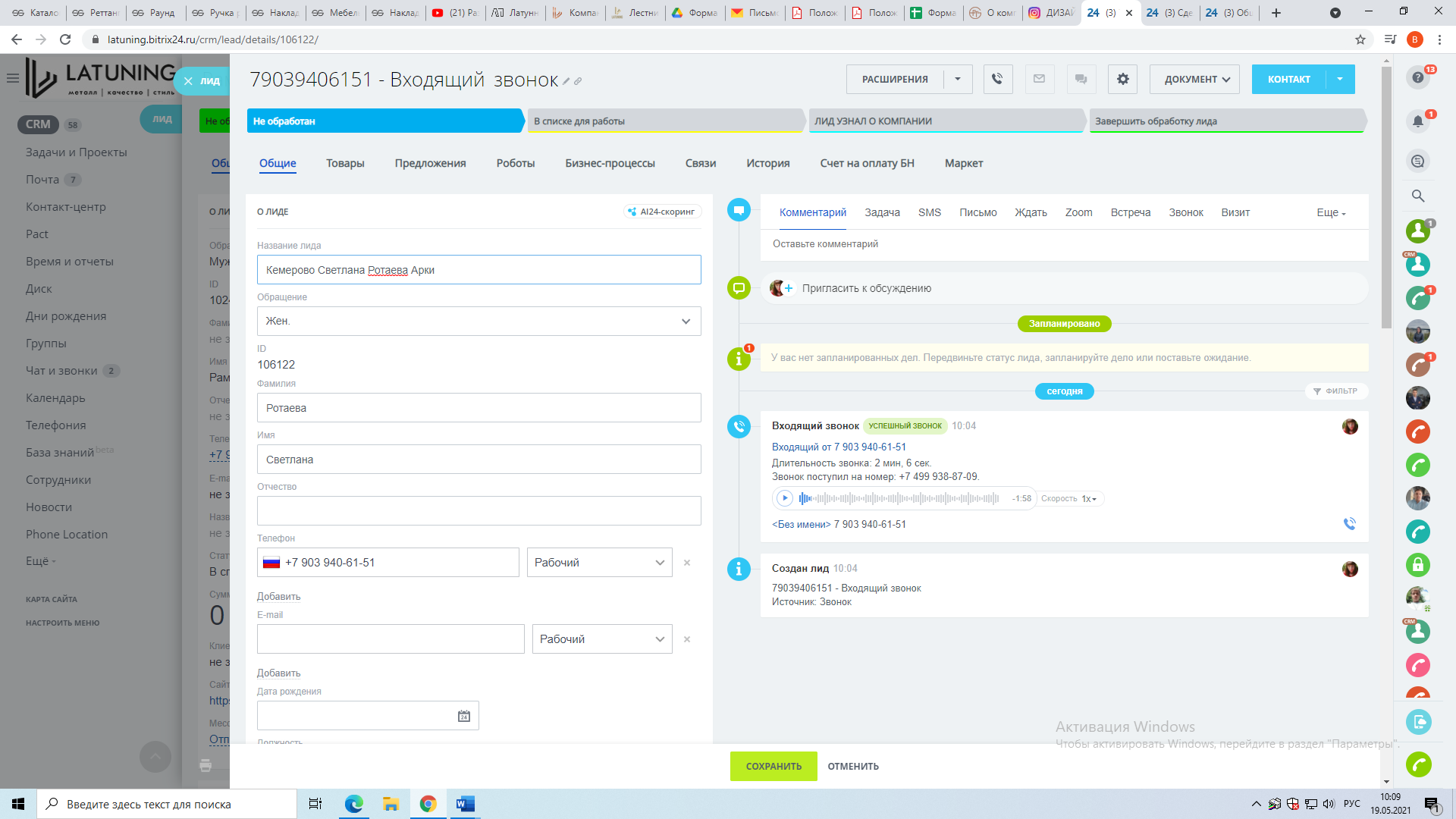Click callback phone icon in call record
The height and width of the screenshot is (819, 1456).
1349,524
